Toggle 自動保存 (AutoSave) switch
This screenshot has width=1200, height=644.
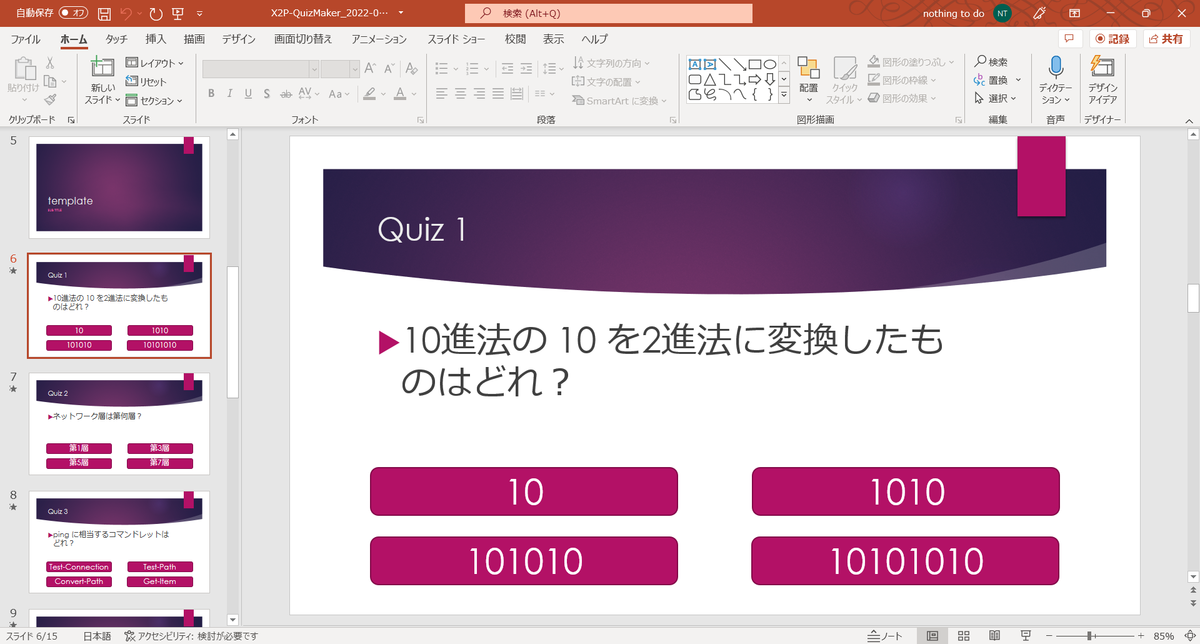click(x=72, y=14)
